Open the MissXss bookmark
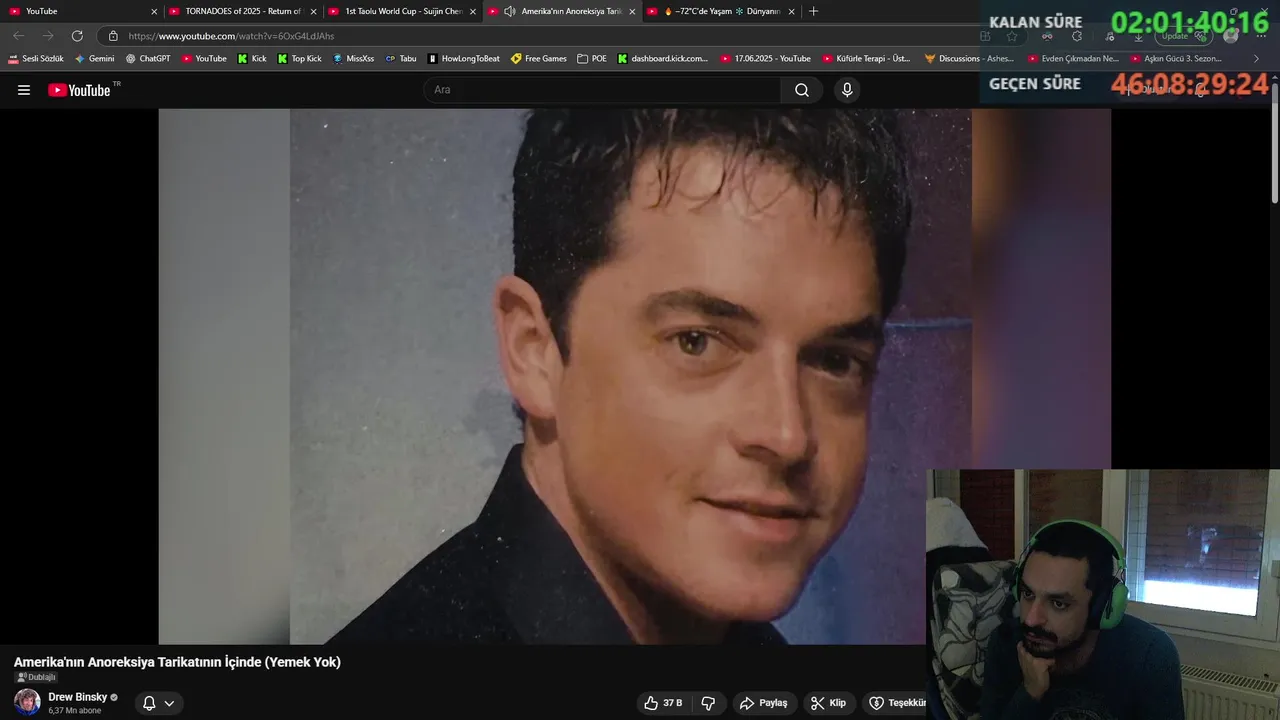1280x720 pixels. coord(354,59)
